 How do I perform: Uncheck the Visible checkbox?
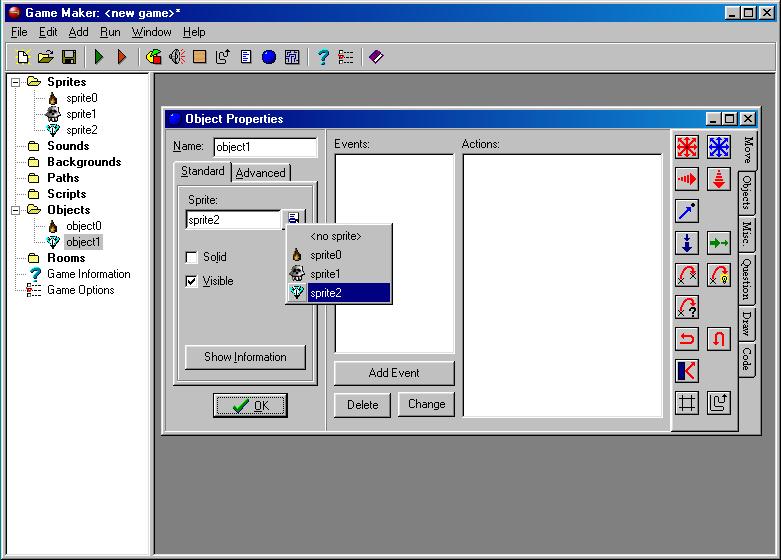[x=192, y=281]
